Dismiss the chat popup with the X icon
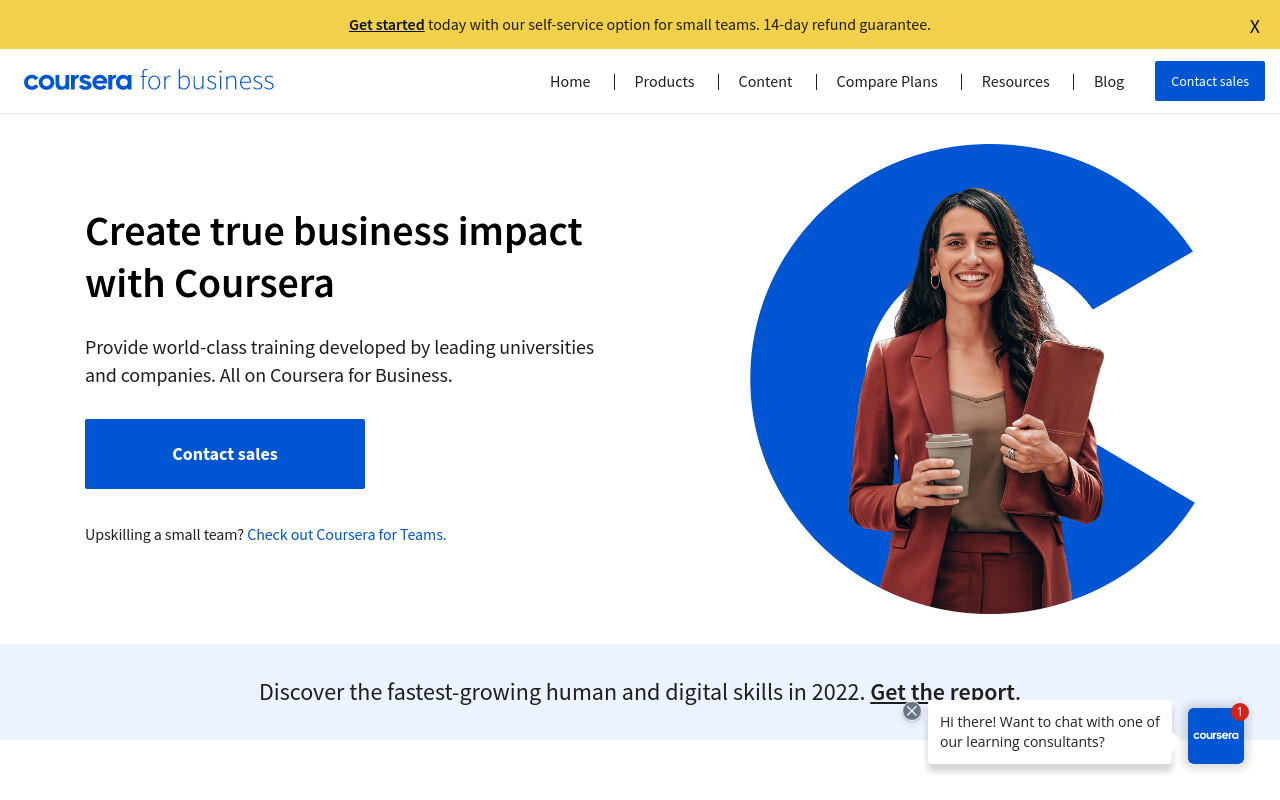Screen dimensions: 1280x800 (x=912, y=711)
